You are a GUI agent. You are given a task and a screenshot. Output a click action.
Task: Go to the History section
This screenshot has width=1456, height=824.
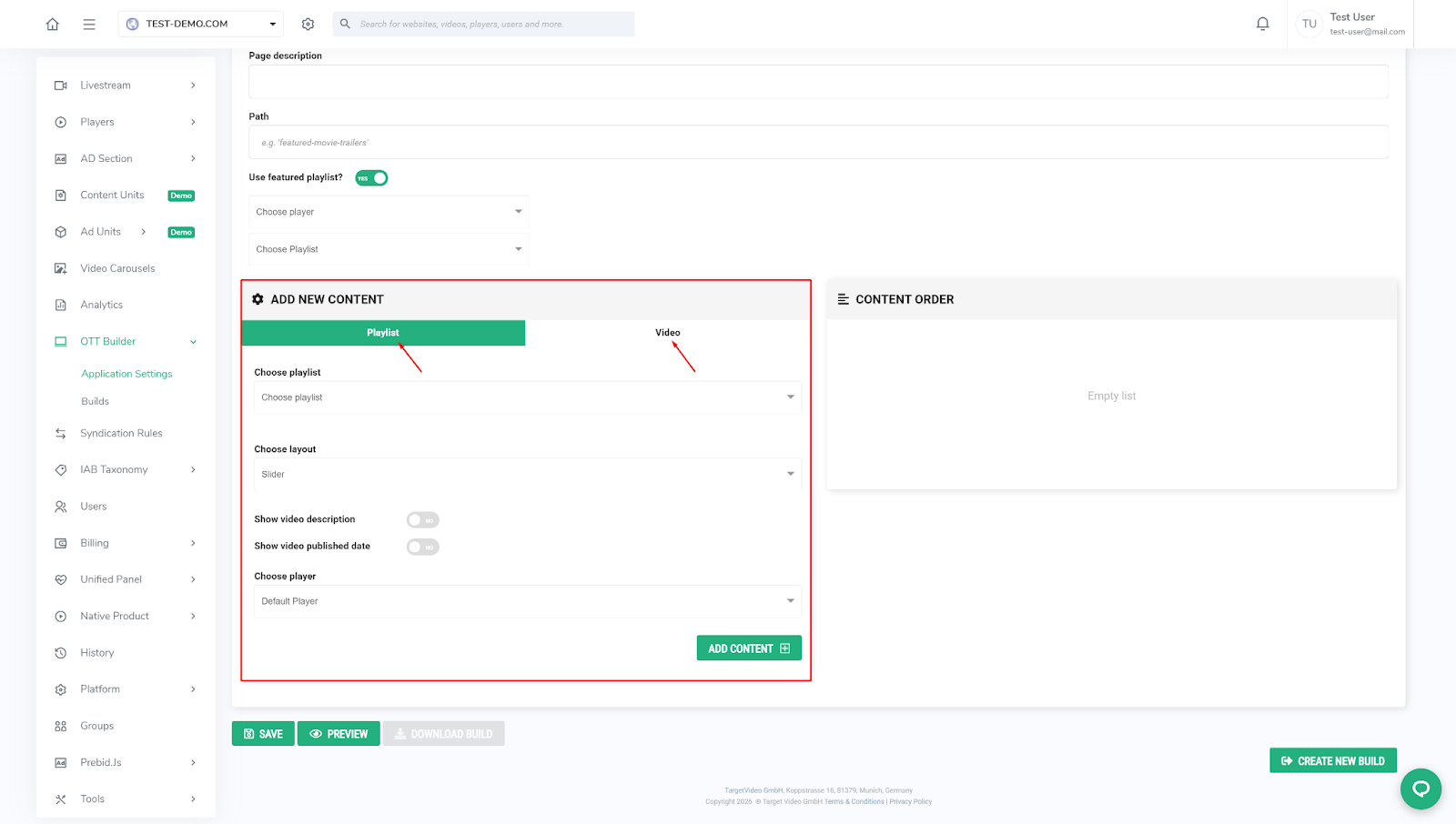pos(96,653)
